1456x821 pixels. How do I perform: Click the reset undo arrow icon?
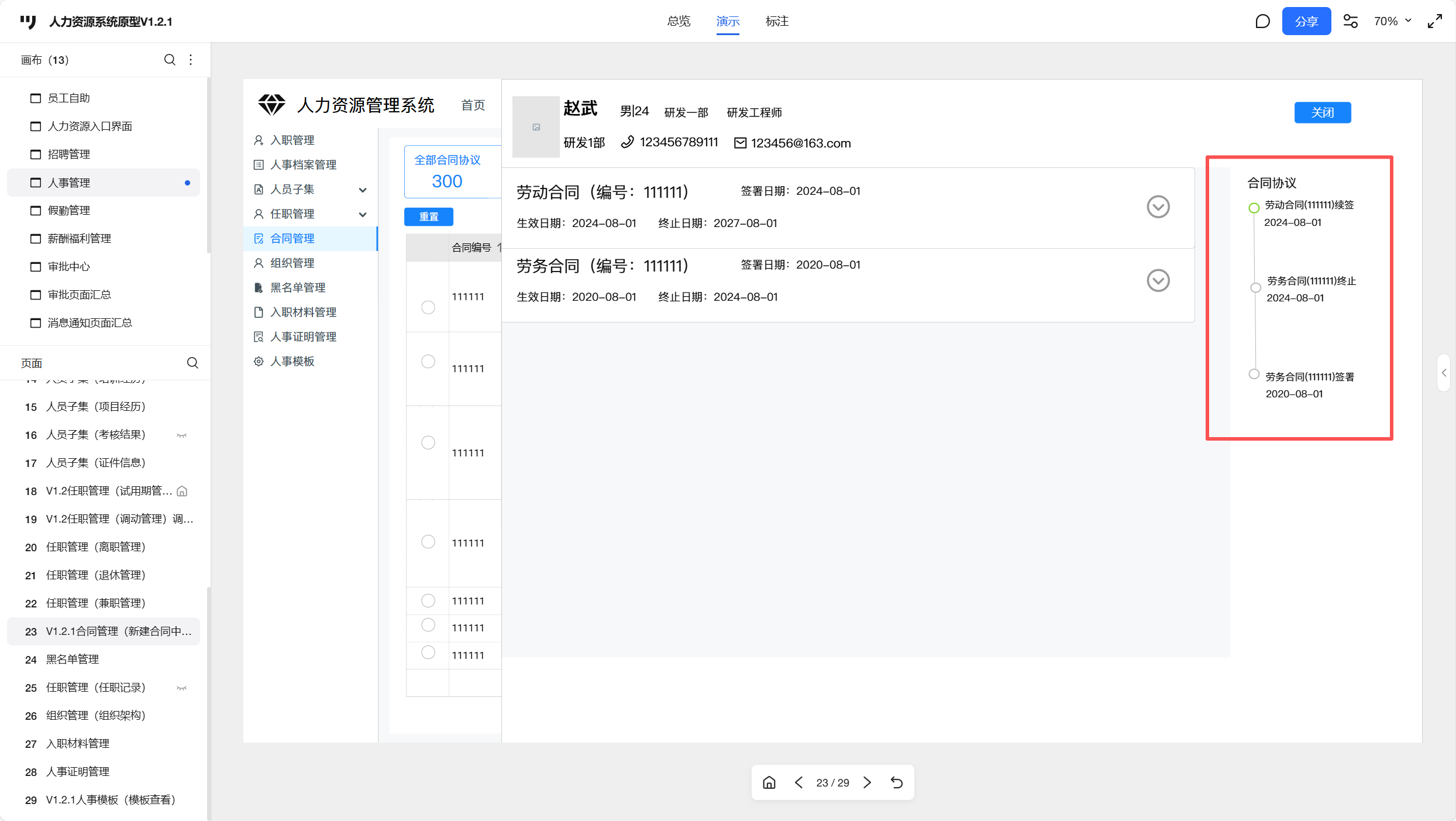point(897,782)
